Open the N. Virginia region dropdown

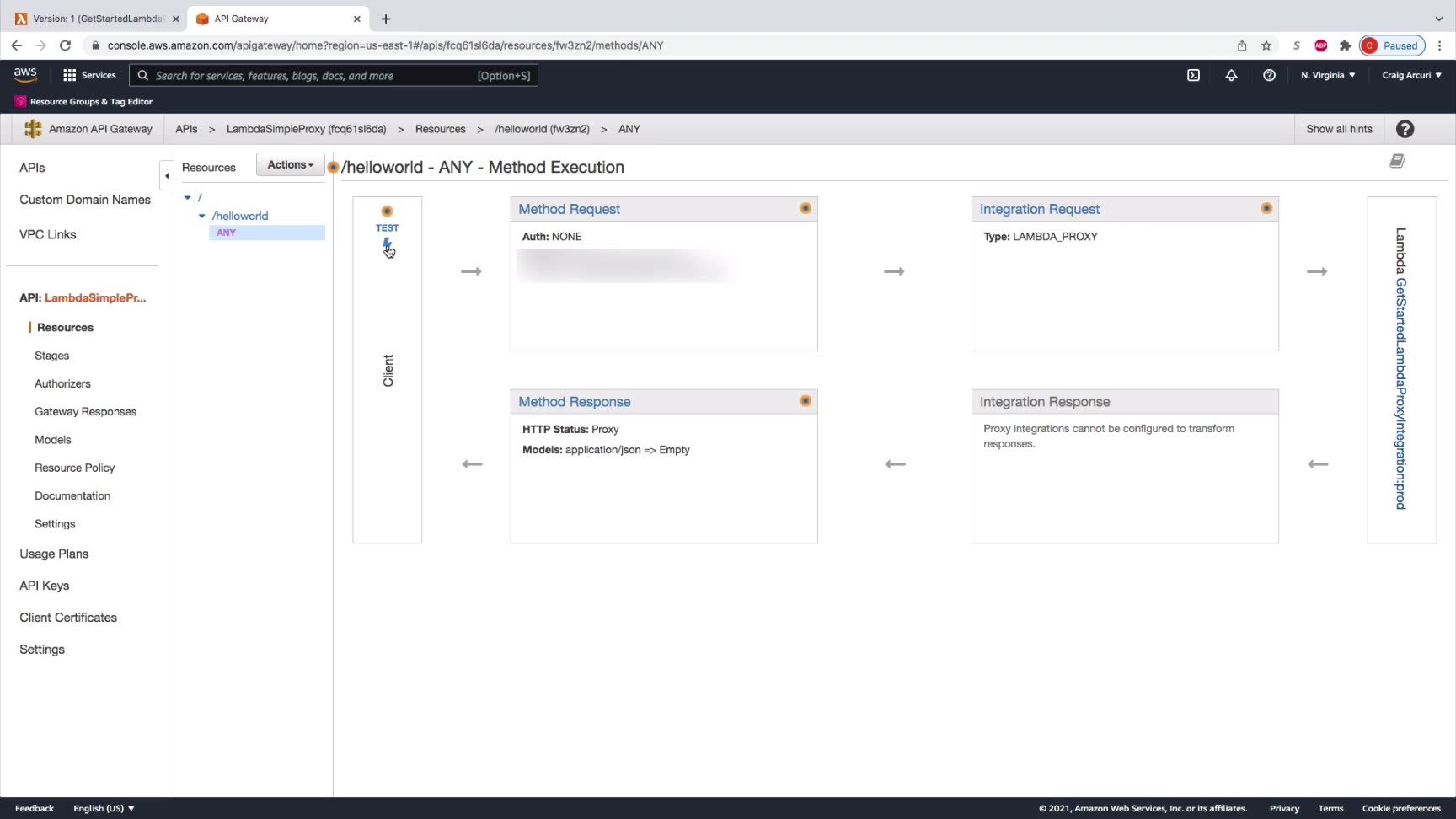pyautogui.click(x=1328, y=75)
